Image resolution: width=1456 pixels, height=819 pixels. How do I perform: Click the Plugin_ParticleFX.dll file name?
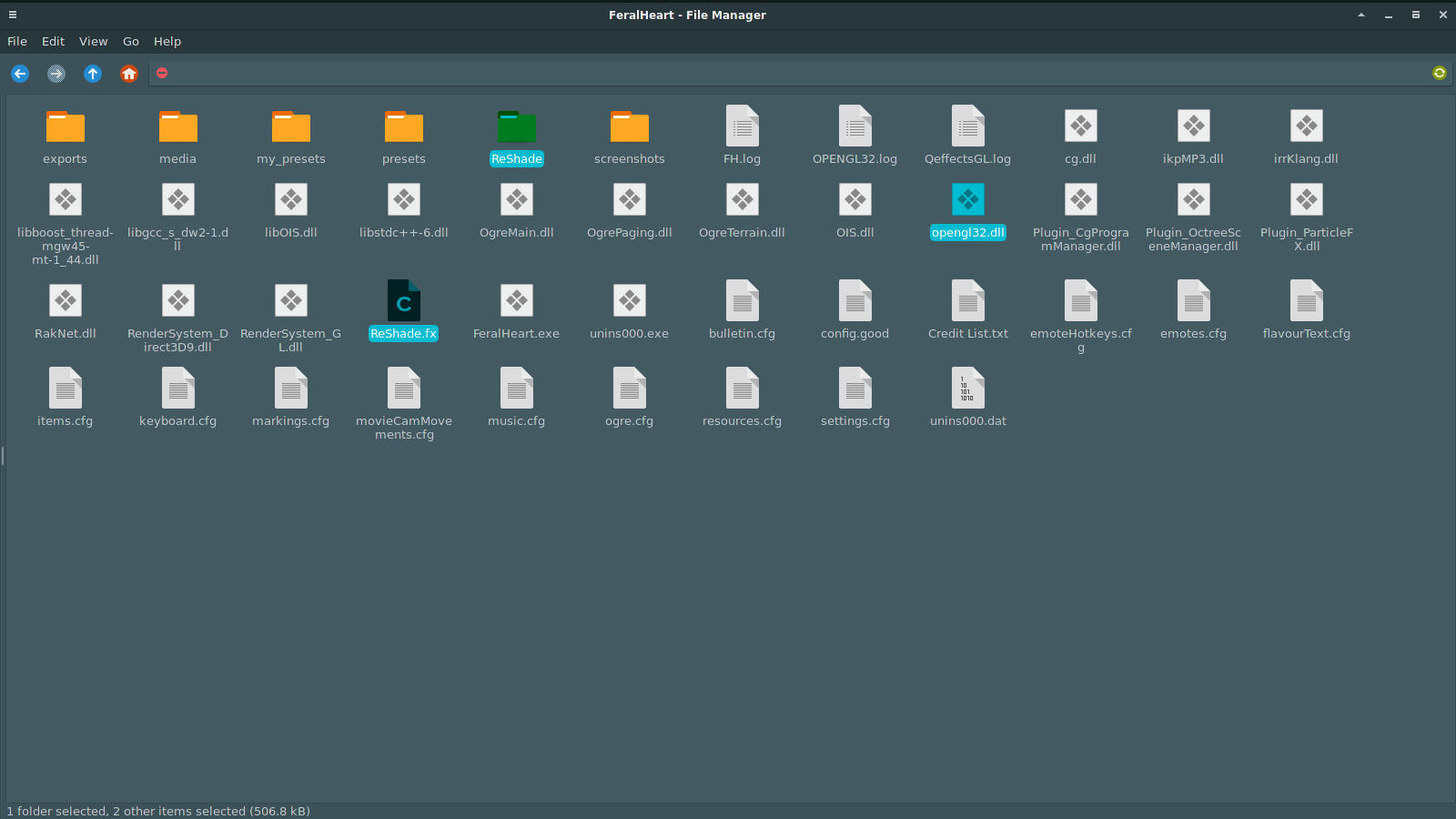[x=1307, y=239]
